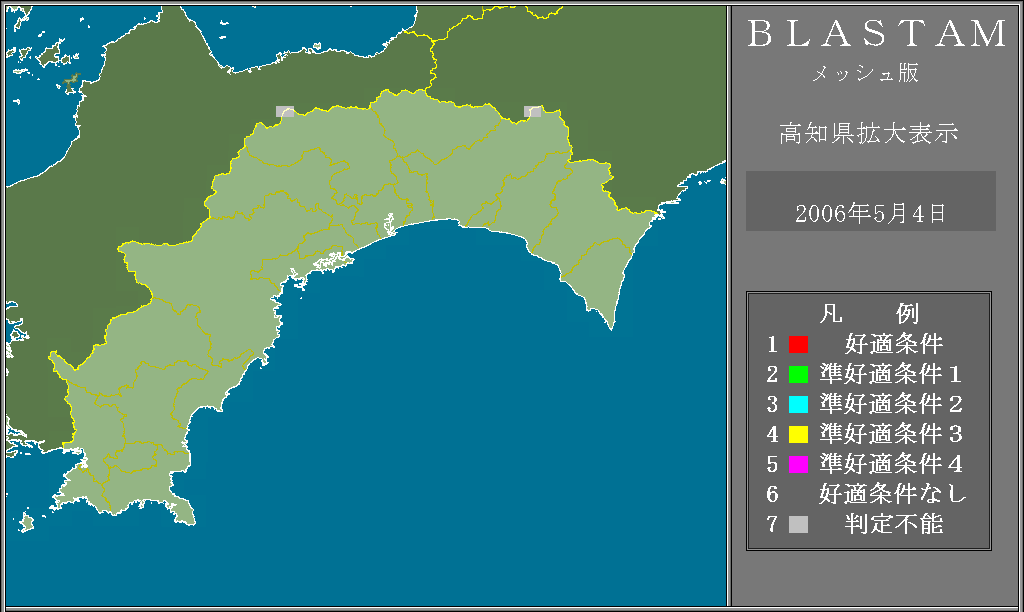Click the magenta 準好適条件4 legend swatch

coord(798,465)
